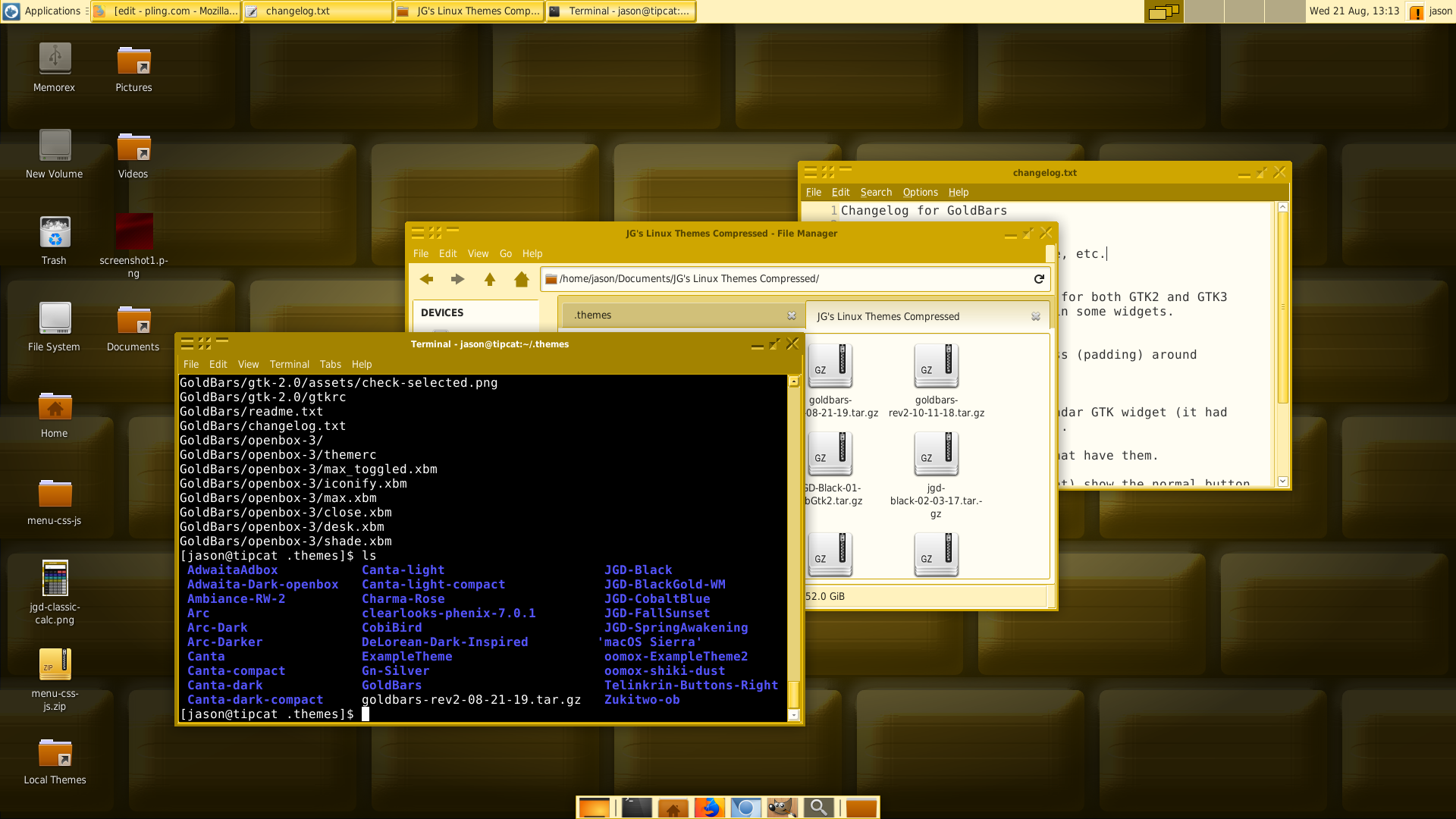Close the .themes tab

(792, 315)
